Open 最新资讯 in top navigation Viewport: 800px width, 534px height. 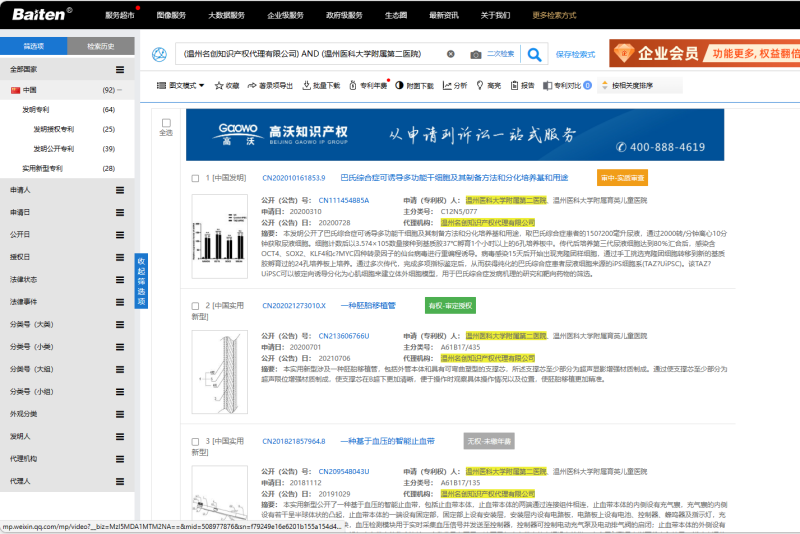pyautogui.click(x=444, y=15)
